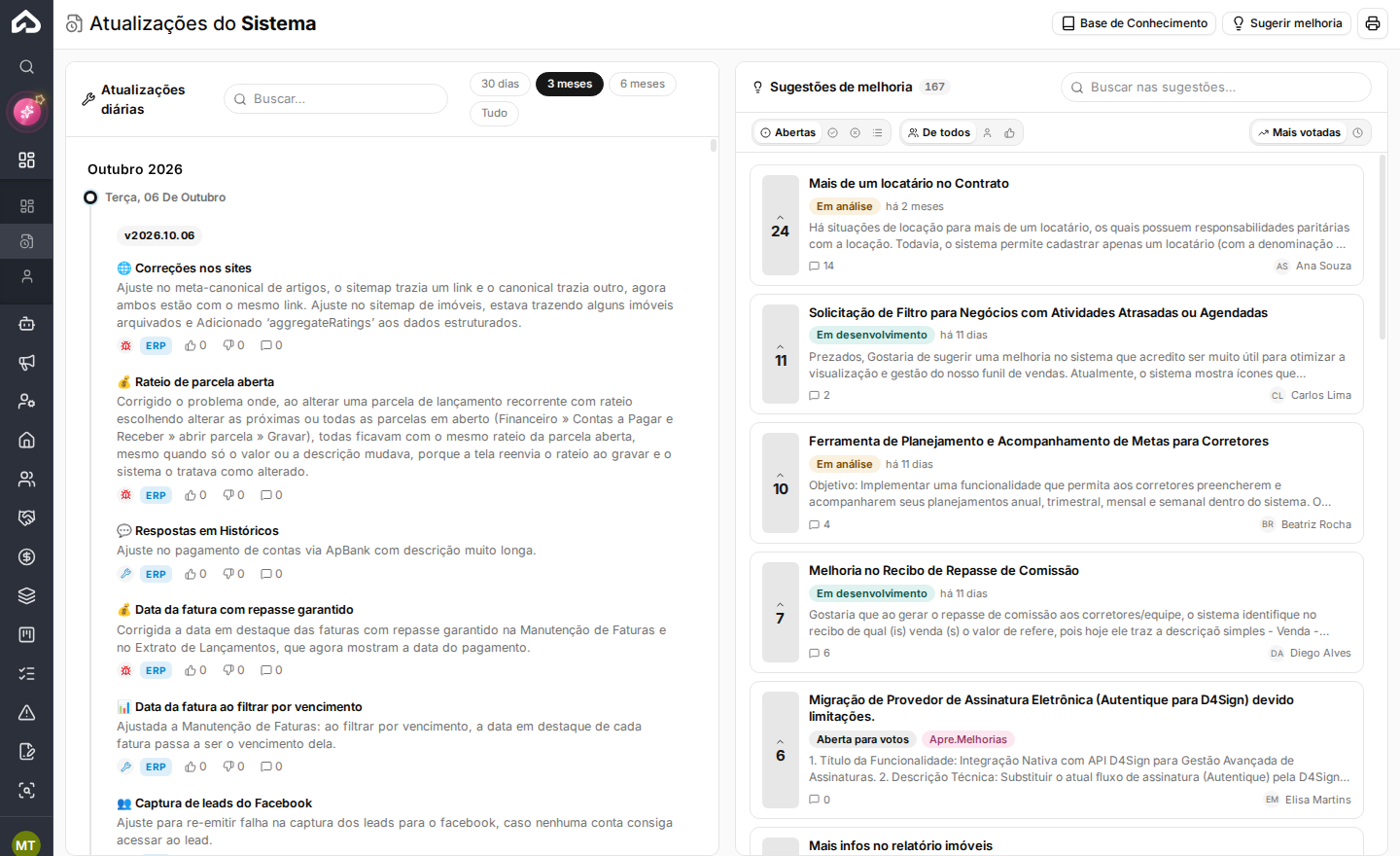1400x856 pixels.
Task: Show rejected suggestions filter icon
Action: [856, 132]
